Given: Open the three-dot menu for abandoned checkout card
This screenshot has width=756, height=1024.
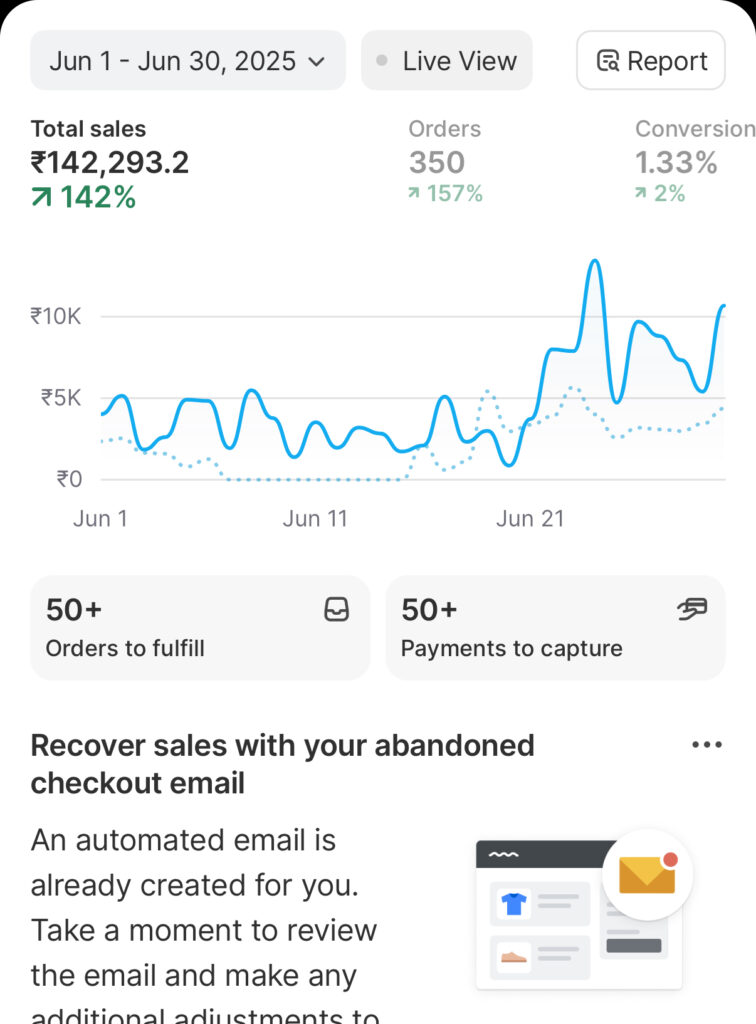Looking at the screenshot, I should click(707, 745).
